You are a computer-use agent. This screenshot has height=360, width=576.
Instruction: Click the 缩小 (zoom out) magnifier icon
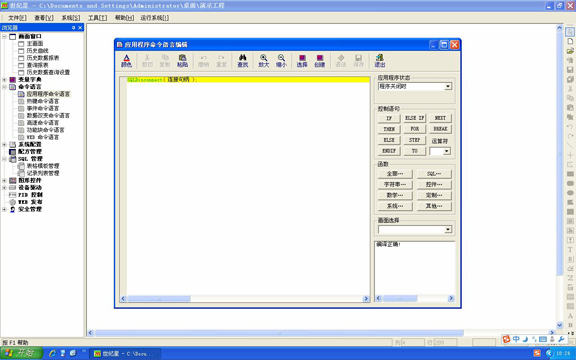(x=281, y=61)
